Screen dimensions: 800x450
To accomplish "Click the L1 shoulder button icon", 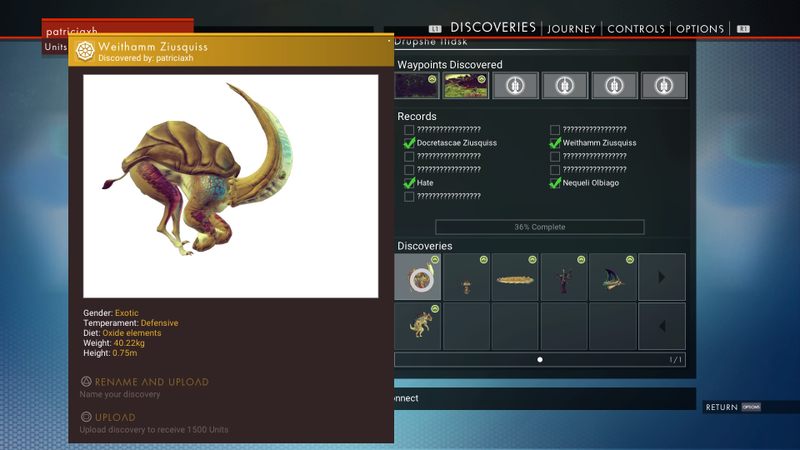I will [x=435, y=29].
